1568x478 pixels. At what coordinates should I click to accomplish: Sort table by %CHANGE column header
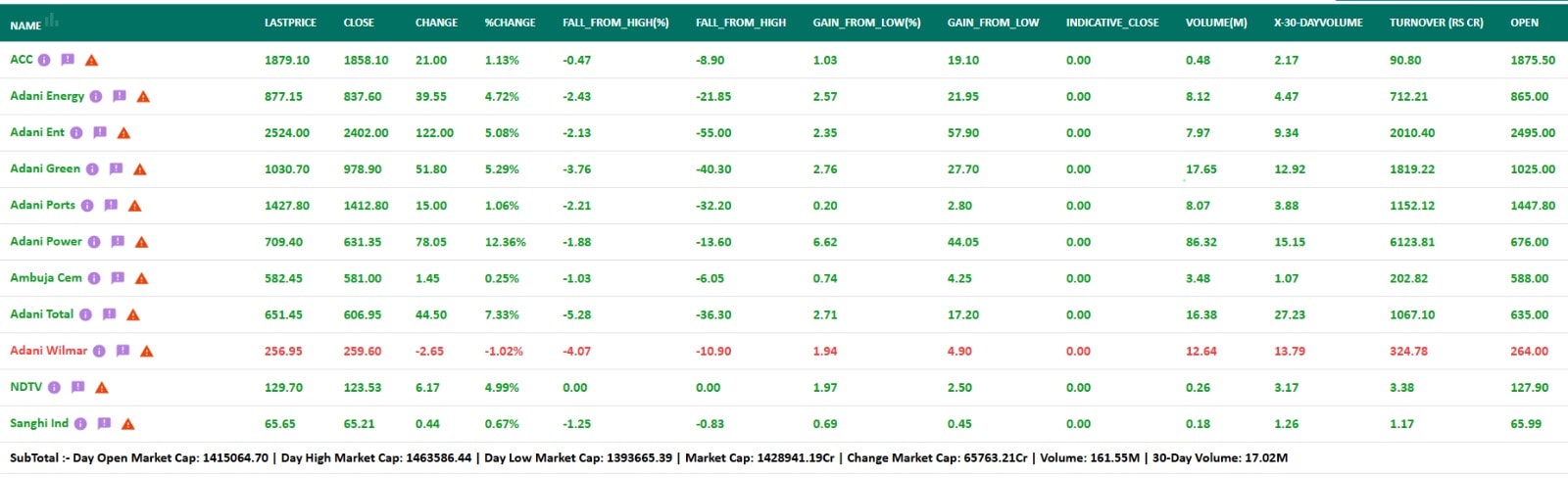pos(510,23)
